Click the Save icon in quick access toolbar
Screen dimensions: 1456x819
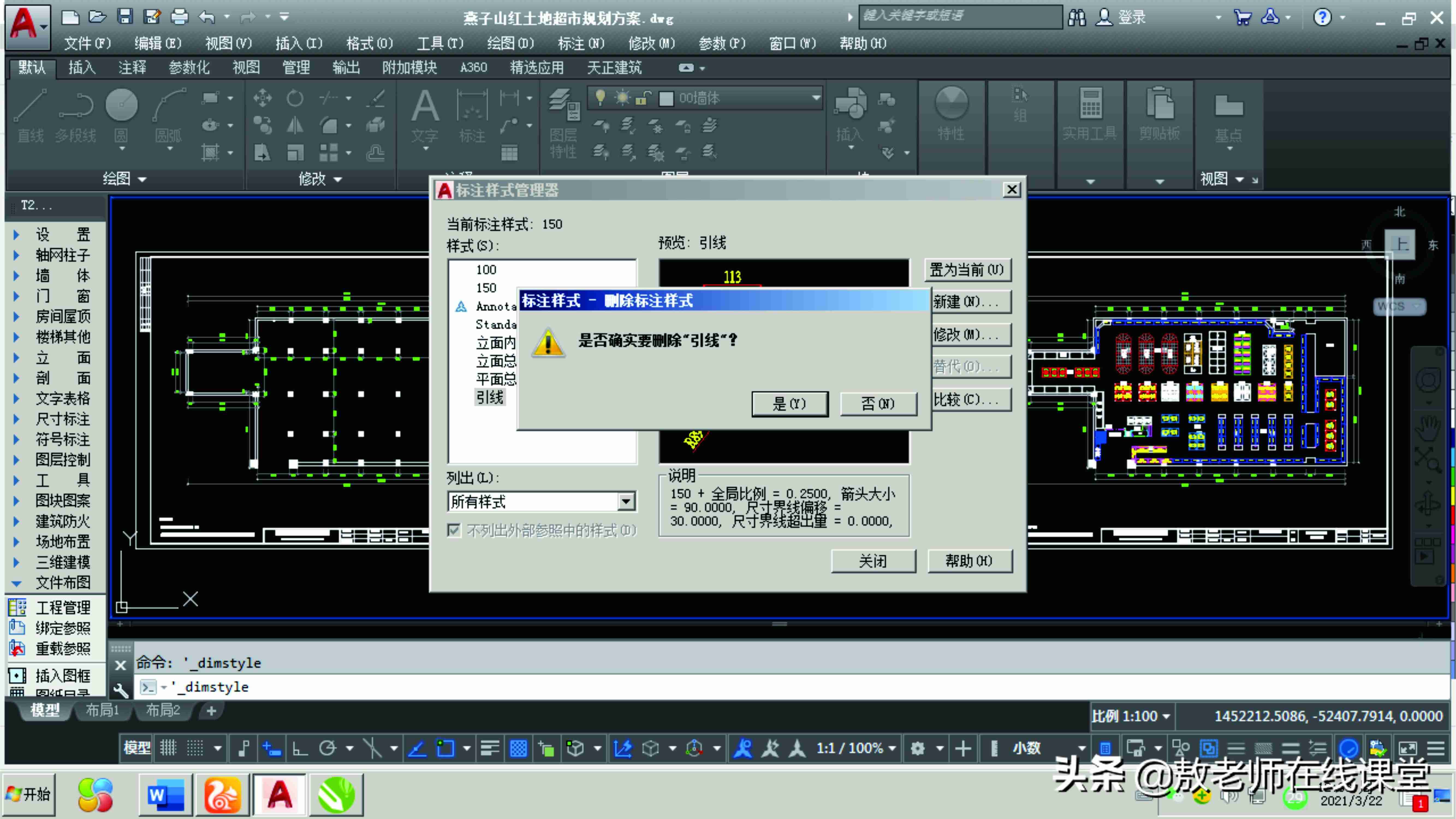125,17
